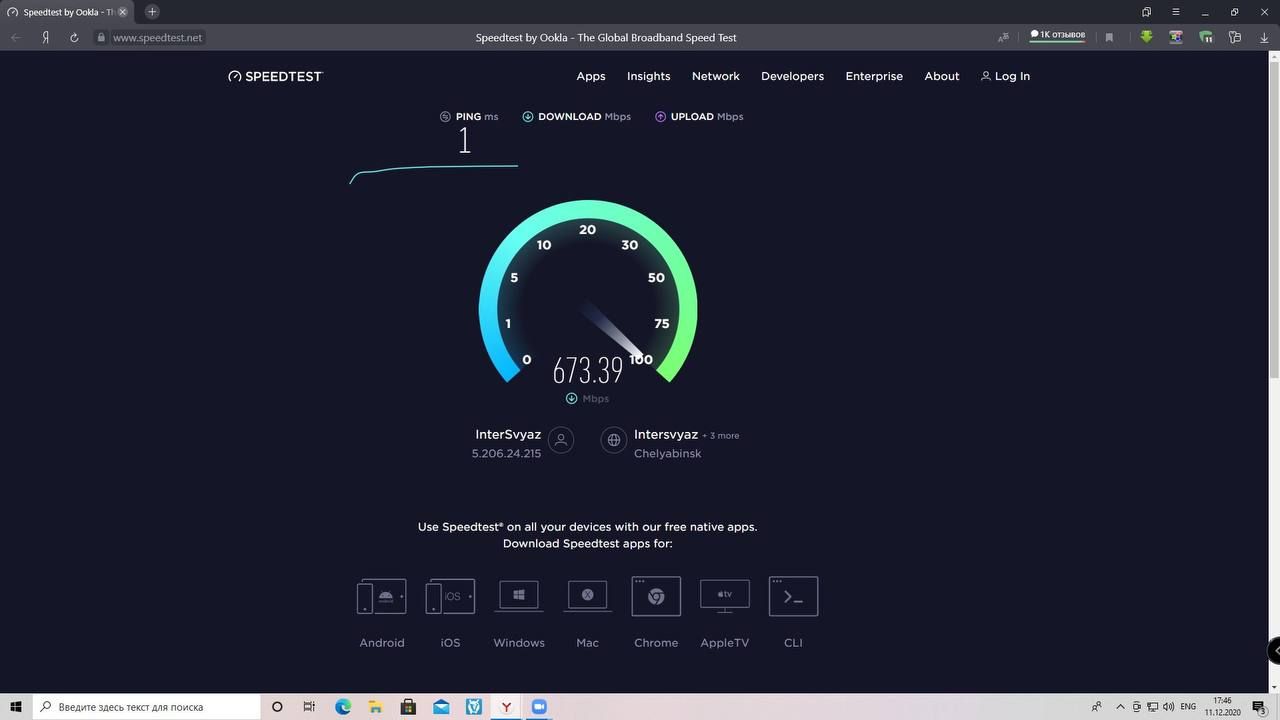Open the browser hamburger menu

click(x=1176, y=12)
